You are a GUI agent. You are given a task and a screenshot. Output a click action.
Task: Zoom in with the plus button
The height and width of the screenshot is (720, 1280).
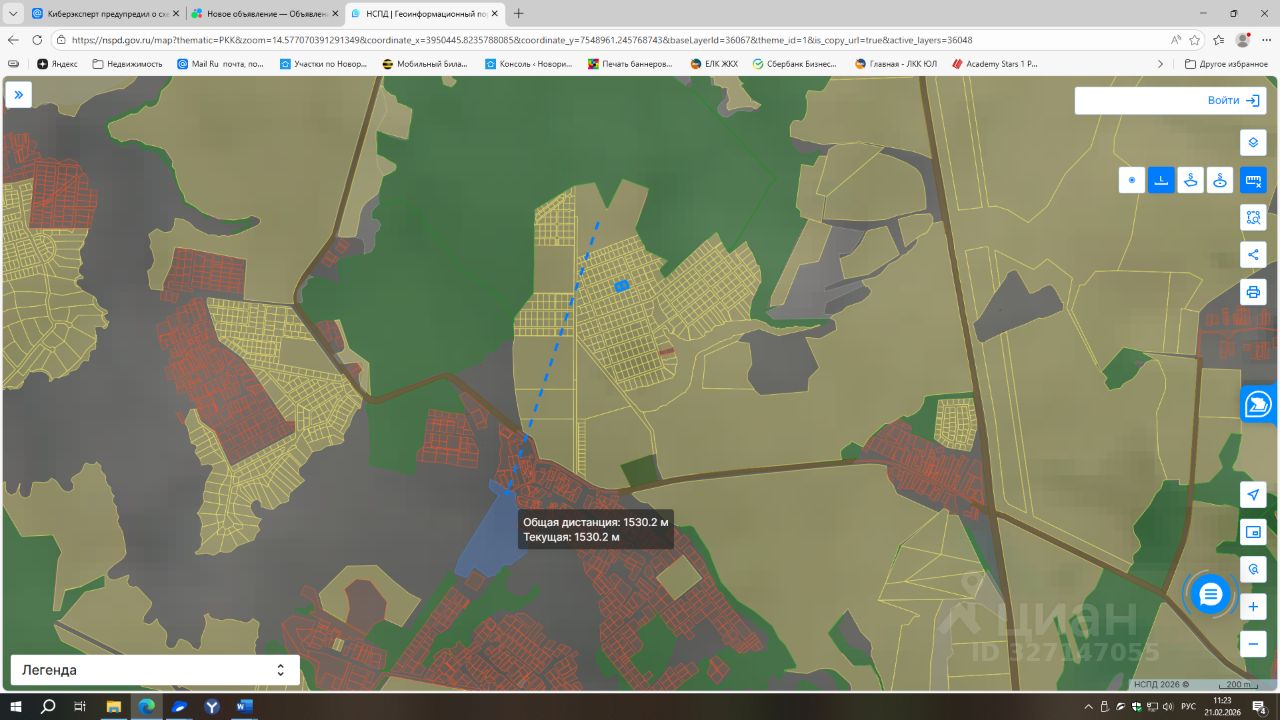pyautogui.click(x=1253, y=607)
